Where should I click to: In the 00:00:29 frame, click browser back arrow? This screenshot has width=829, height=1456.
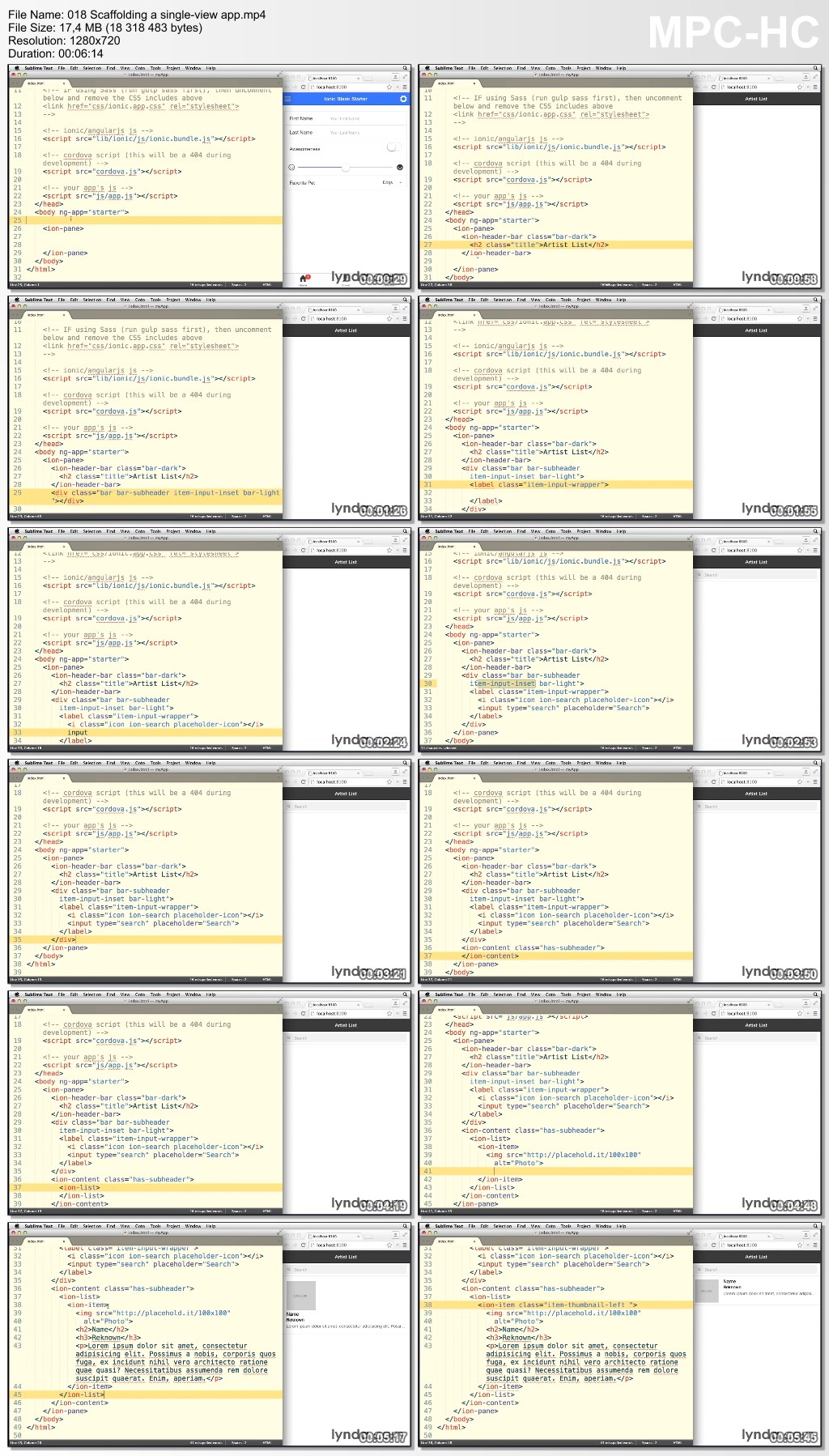tap(287, 87)
